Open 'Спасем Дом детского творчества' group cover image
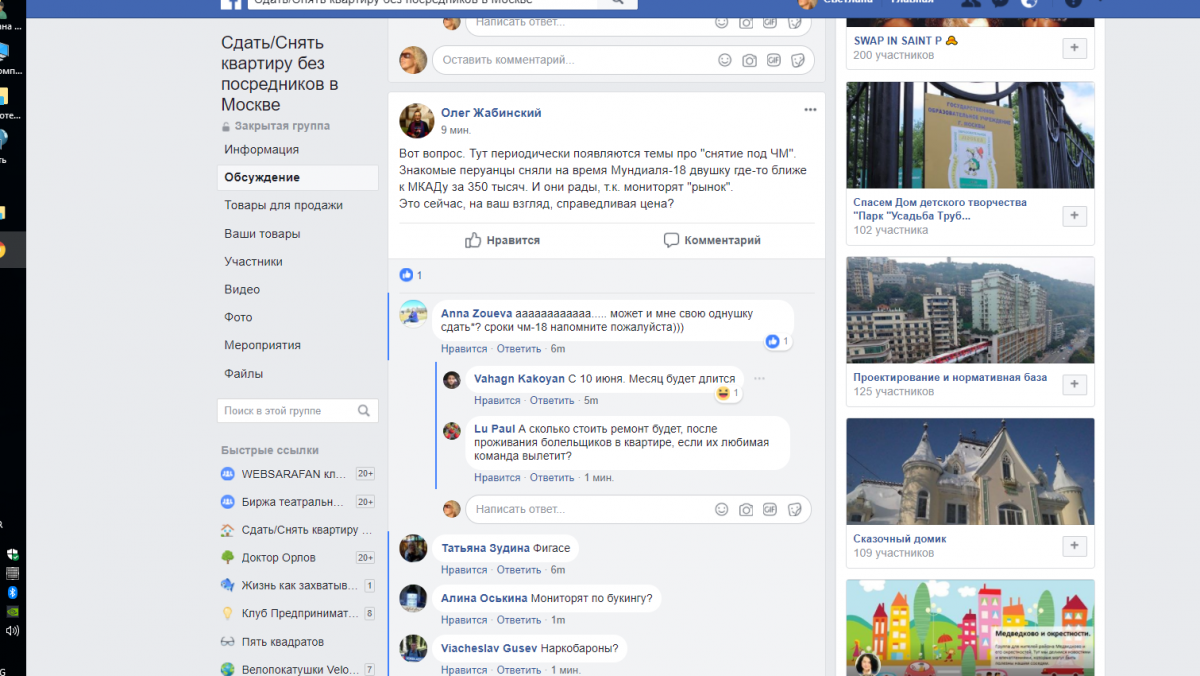Screen dimensions: 1200x676 [970, 135]
